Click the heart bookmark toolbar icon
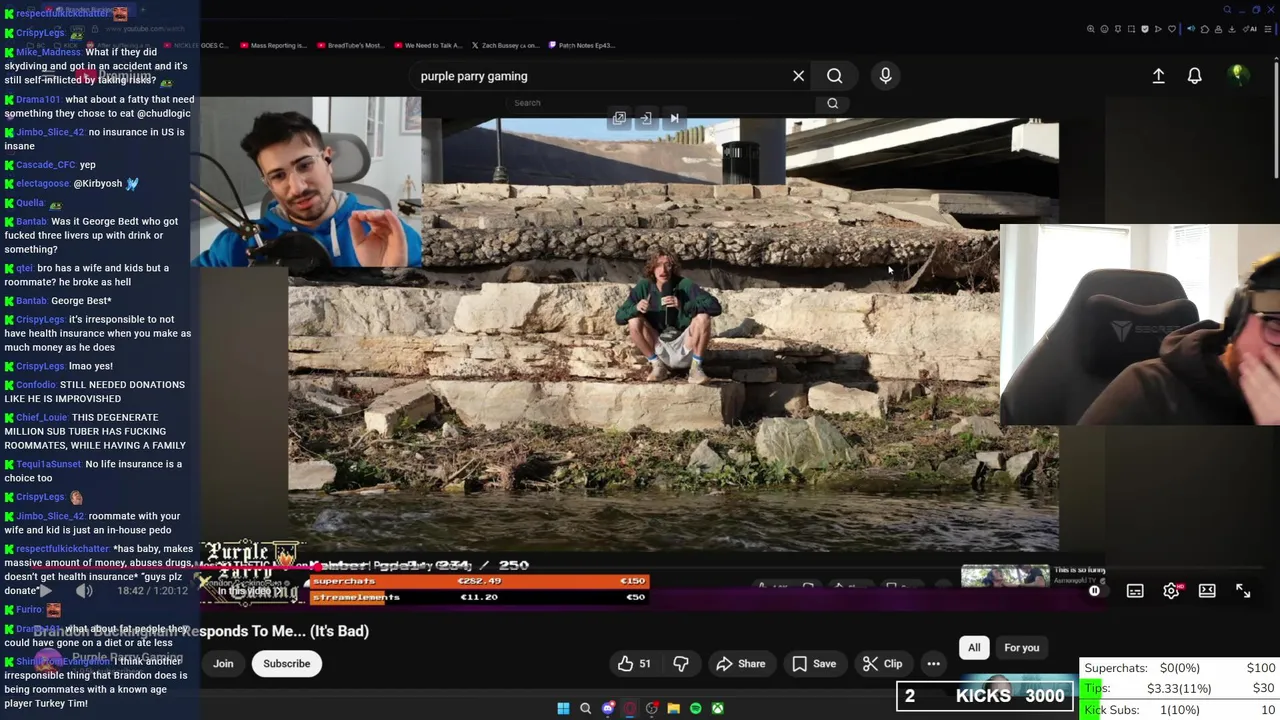 tap(1172, 29)
